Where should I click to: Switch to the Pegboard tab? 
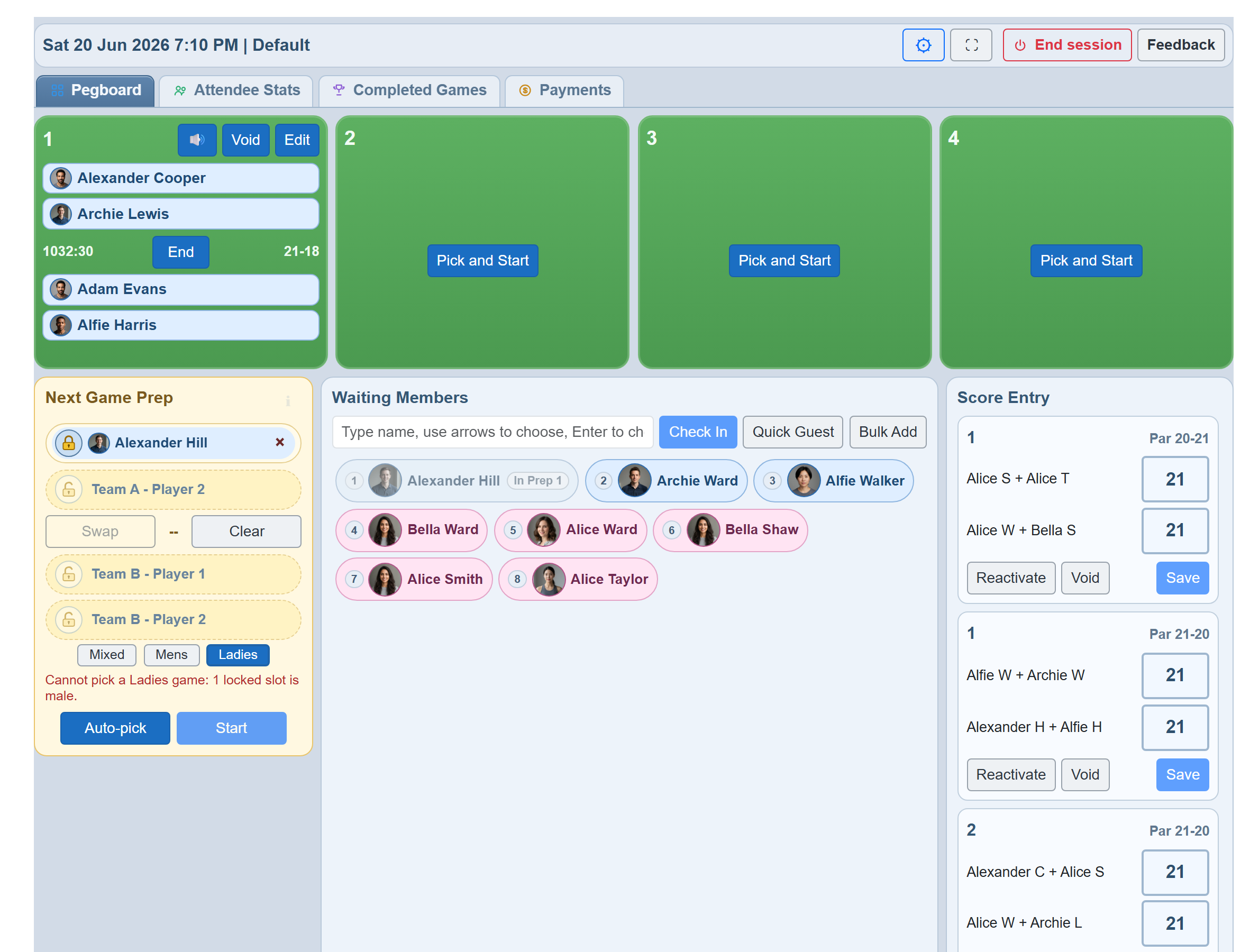95,90
